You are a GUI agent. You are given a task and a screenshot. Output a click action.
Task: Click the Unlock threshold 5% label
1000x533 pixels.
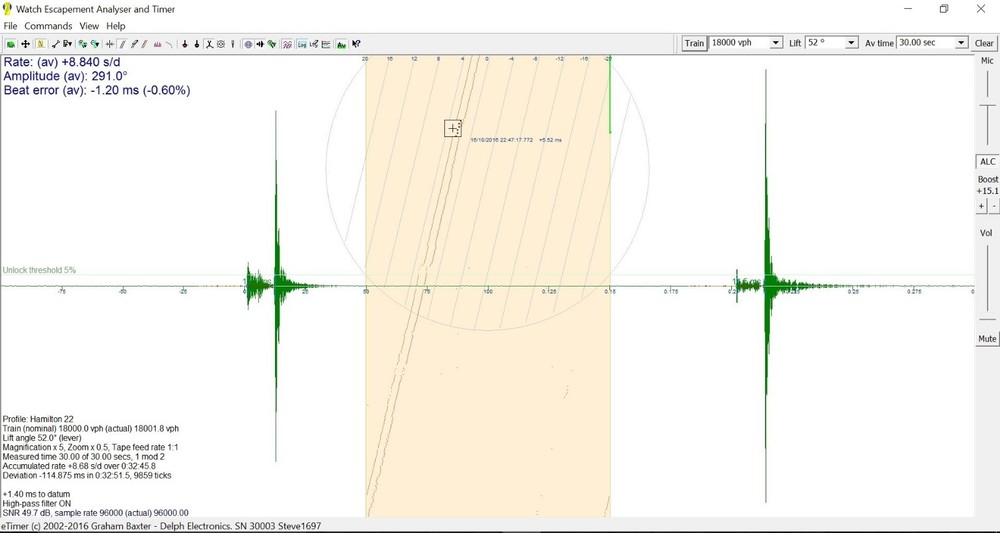[39, 270]
